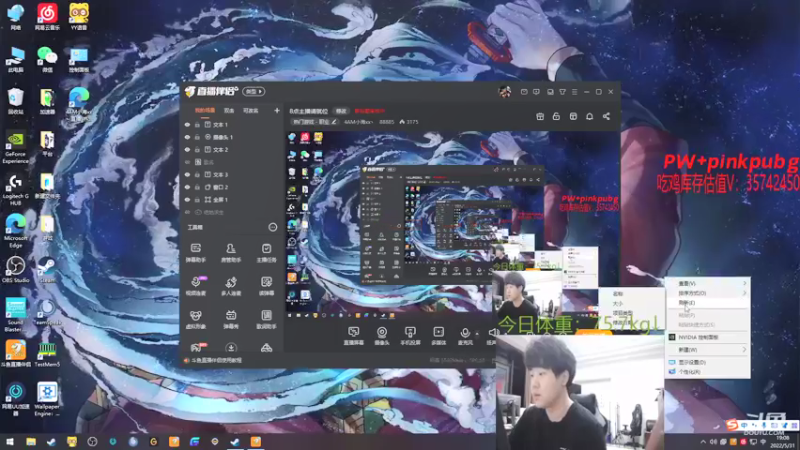The width and height of the screenshot is (800, 450).
Task: Open Wallpaper Engine desktop shortcut
Action: tap(47, 399)
